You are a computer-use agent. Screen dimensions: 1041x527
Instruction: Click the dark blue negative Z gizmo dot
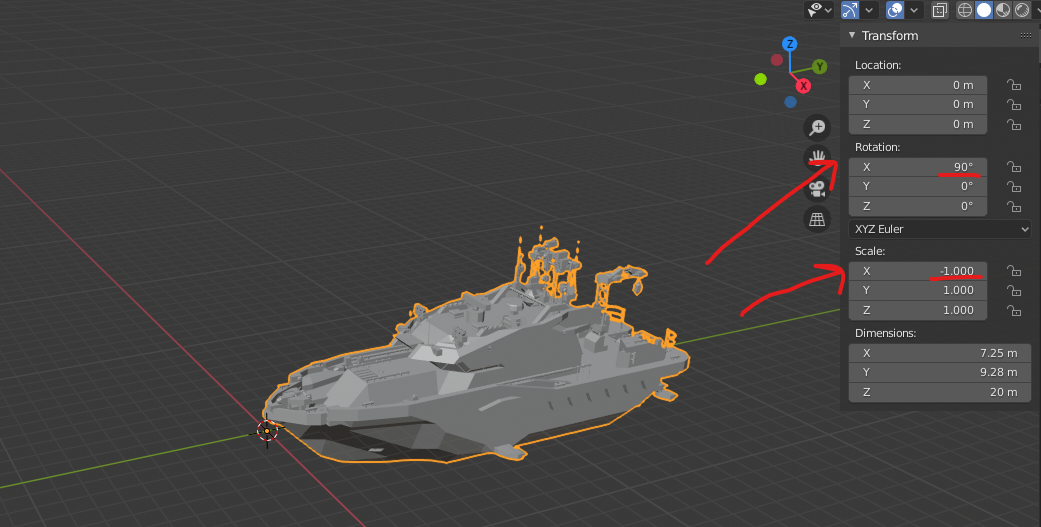790,102
